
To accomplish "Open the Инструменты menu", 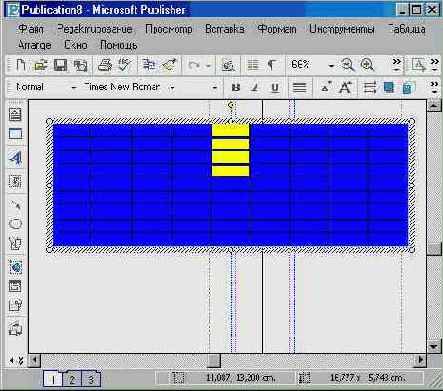I will pyautogui.click(x=341, y=29).
